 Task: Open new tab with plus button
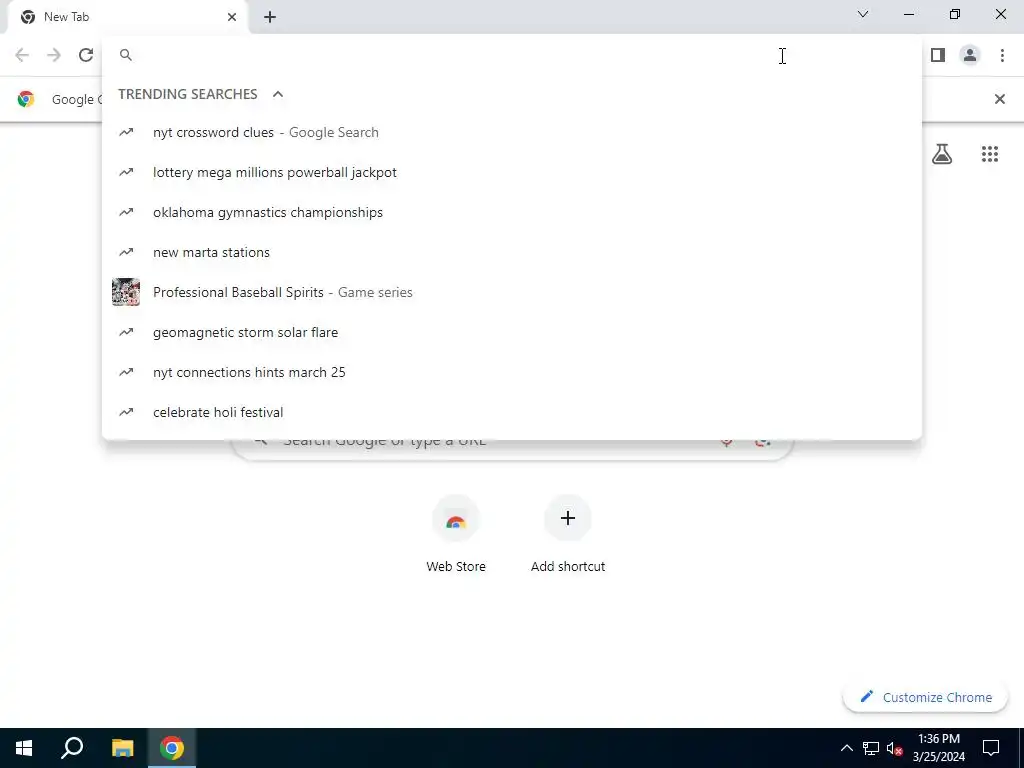coord(270,17)
